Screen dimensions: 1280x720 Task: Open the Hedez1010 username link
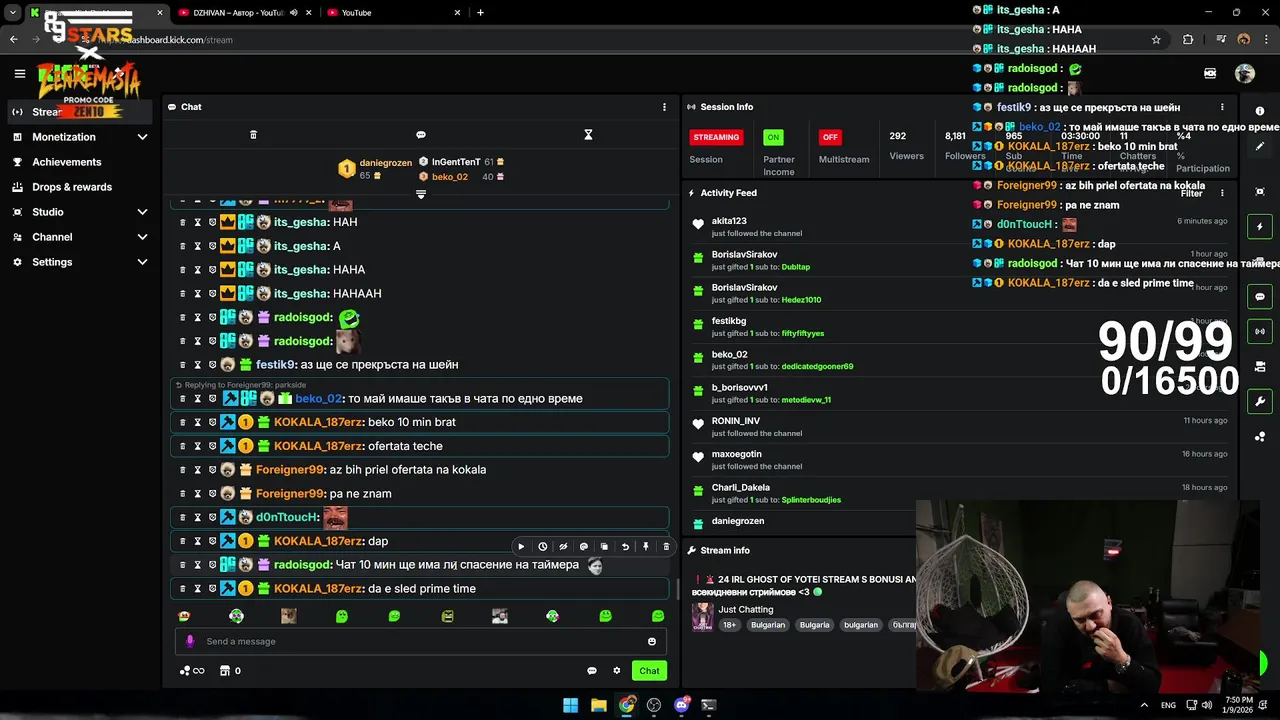click(x=801, y=300)
